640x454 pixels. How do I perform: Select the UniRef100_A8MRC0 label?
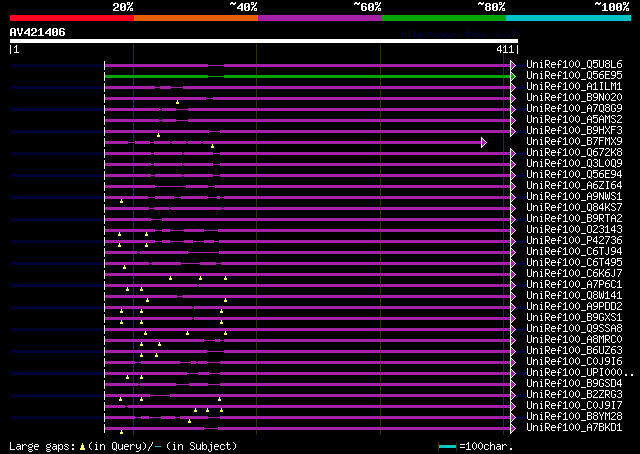click(574, 340)
